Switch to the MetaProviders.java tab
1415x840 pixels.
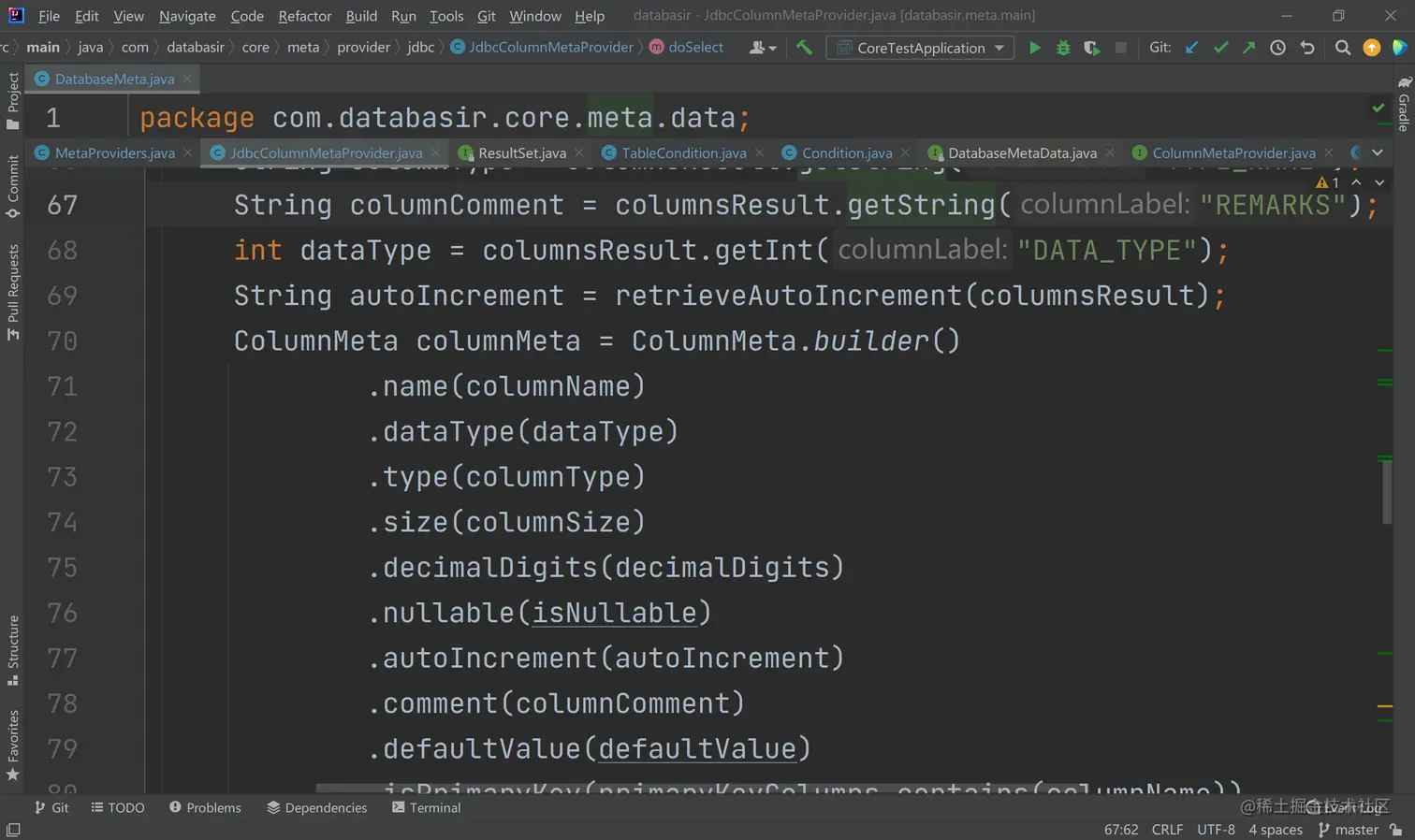tap(114, 152)
